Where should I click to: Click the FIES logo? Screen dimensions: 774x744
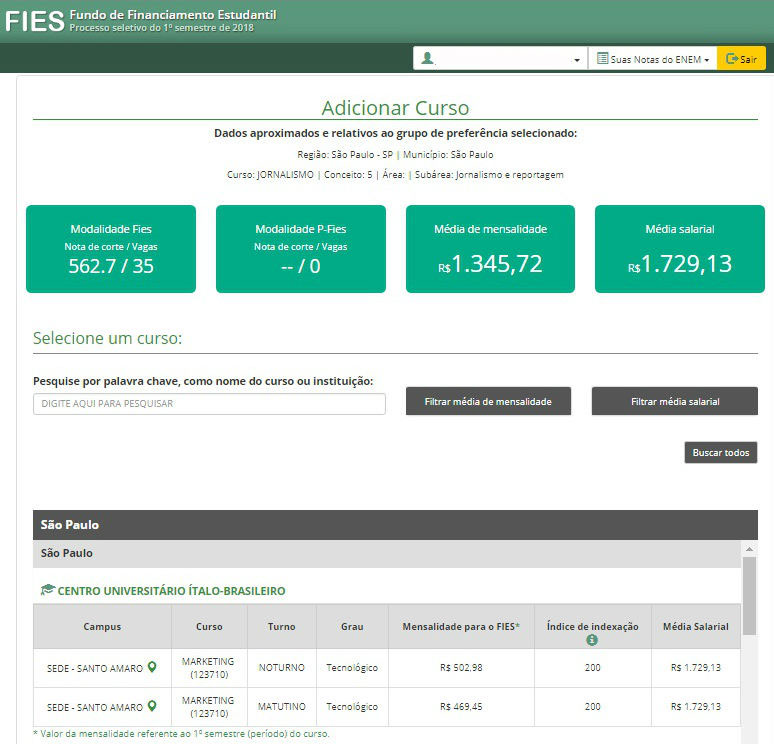coord(35,21)
